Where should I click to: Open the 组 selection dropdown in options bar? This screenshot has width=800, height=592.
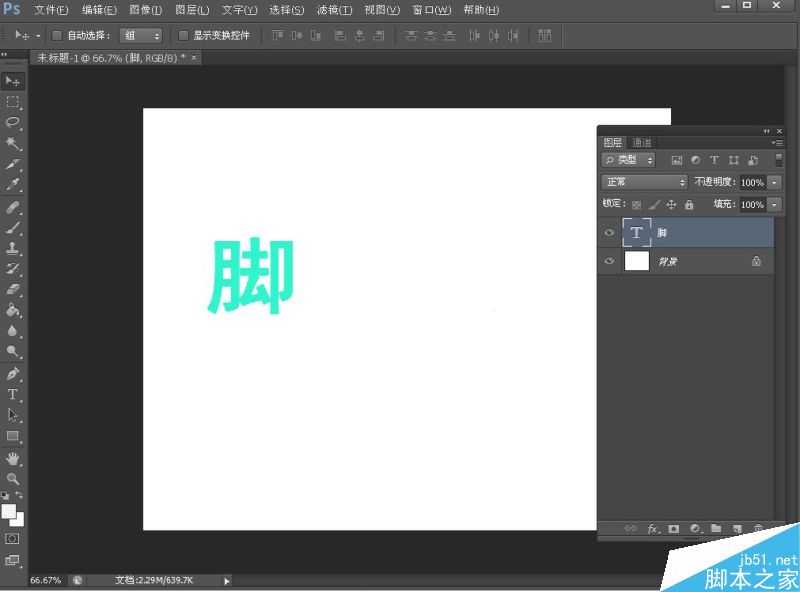(x=140, y=35)
